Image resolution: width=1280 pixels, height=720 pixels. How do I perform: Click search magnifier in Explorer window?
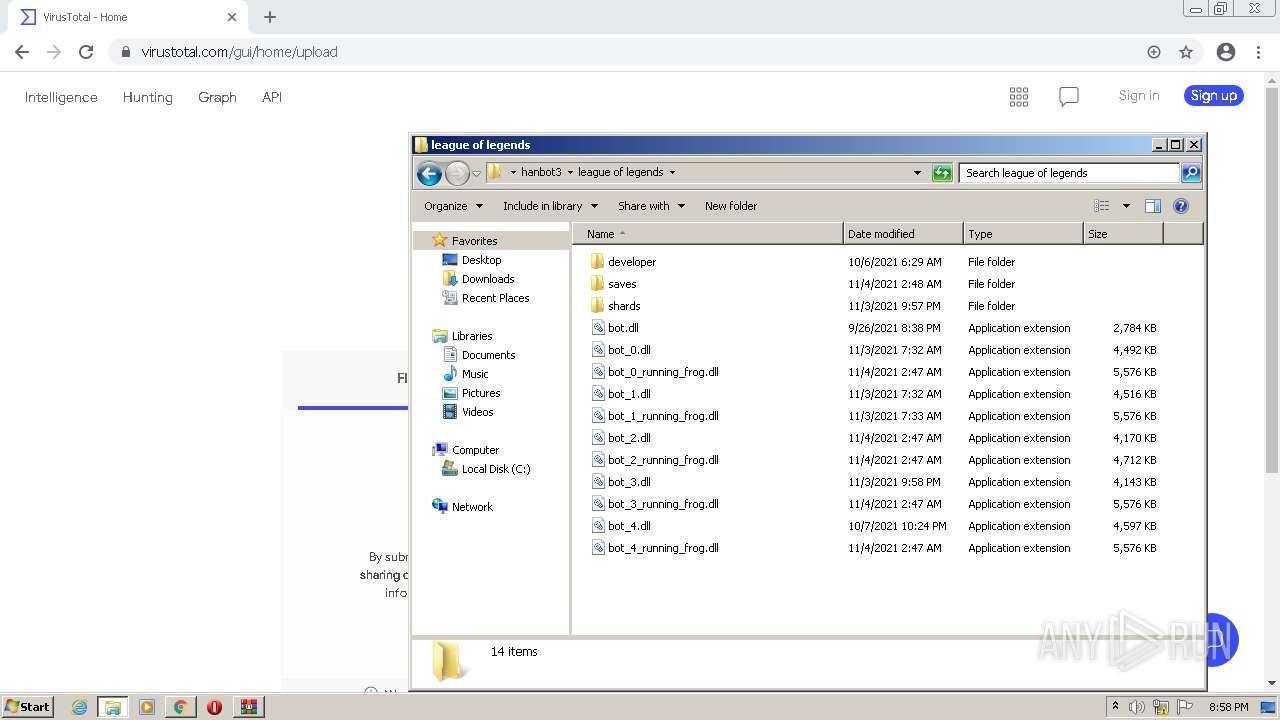(x=1190, y=173)
